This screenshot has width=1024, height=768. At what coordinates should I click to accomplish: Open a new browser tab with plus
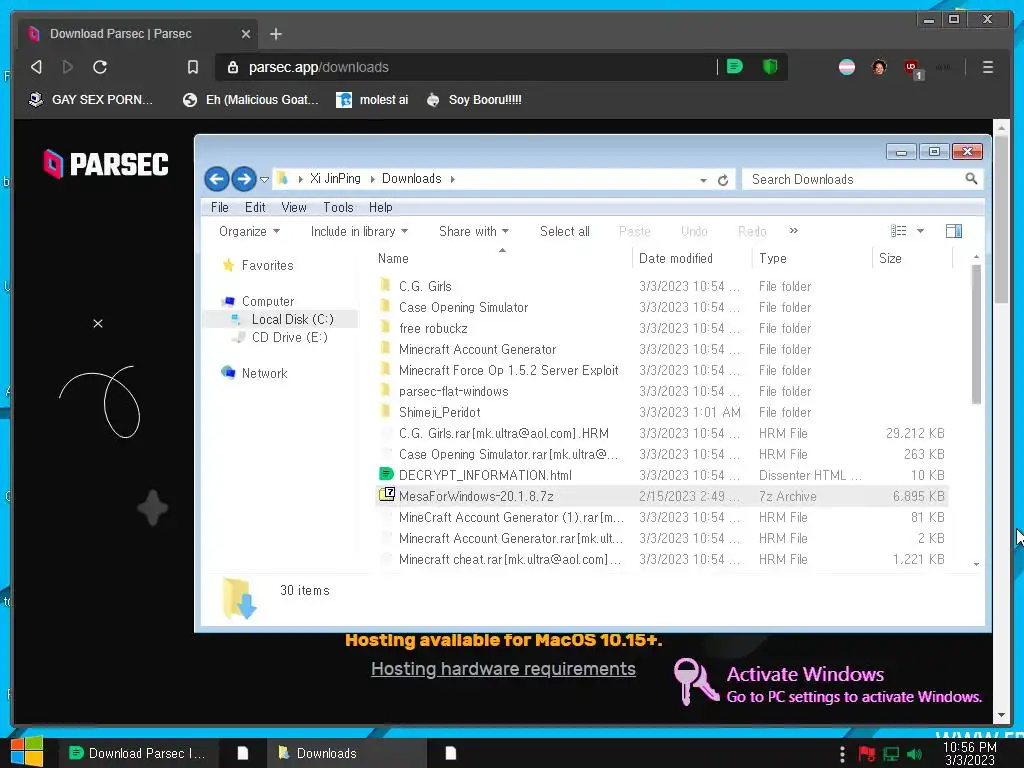click(276, 33)
